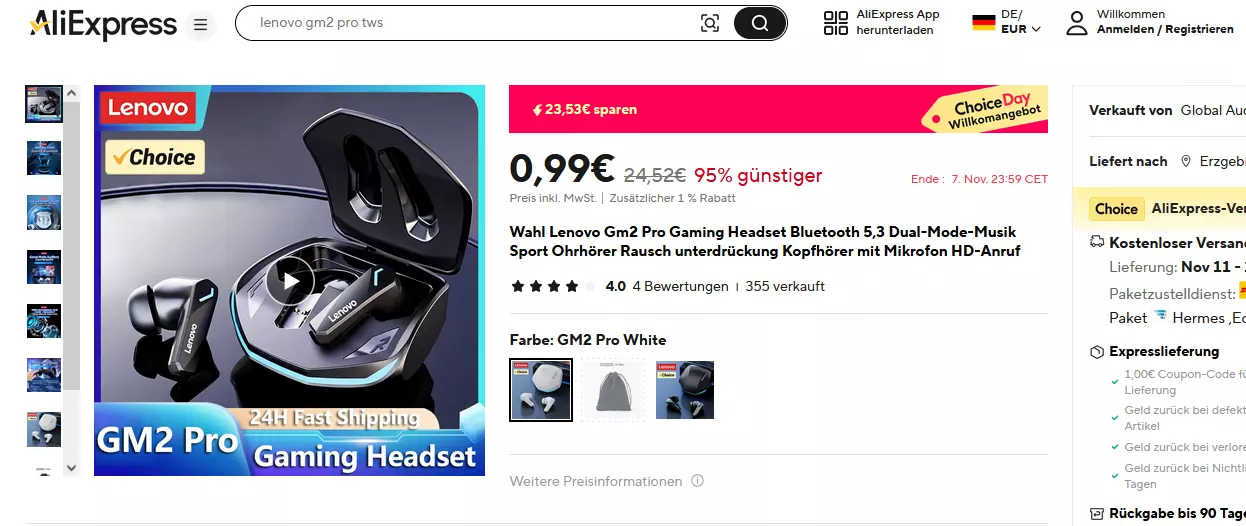
Task: Click the location pin near Liefert nach
Action: (x=1186, y=161)
